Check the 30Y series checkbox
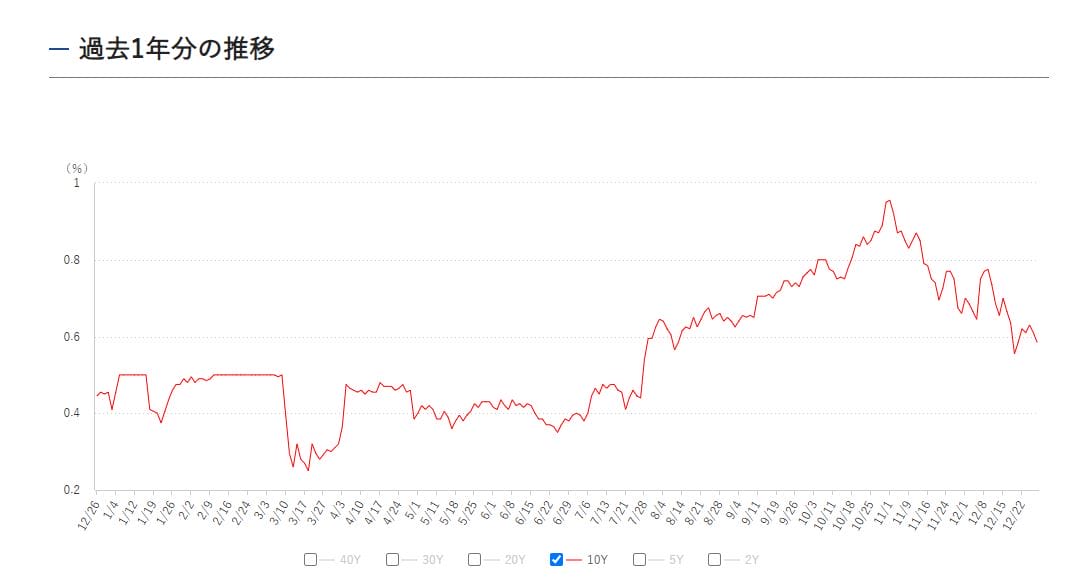Image resolution: width=1083 pixels, height=580 pixels. click(393, 559)
